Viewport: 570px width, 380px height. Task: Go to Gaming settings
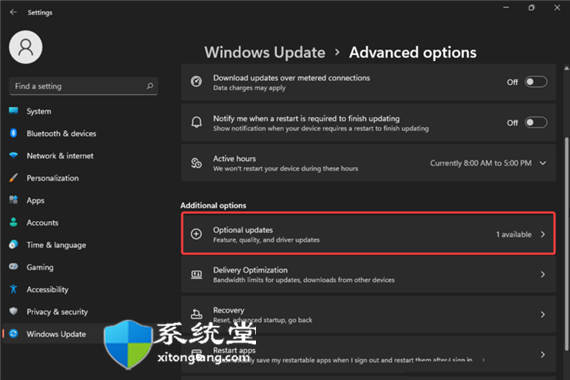(x=40, y=267)
